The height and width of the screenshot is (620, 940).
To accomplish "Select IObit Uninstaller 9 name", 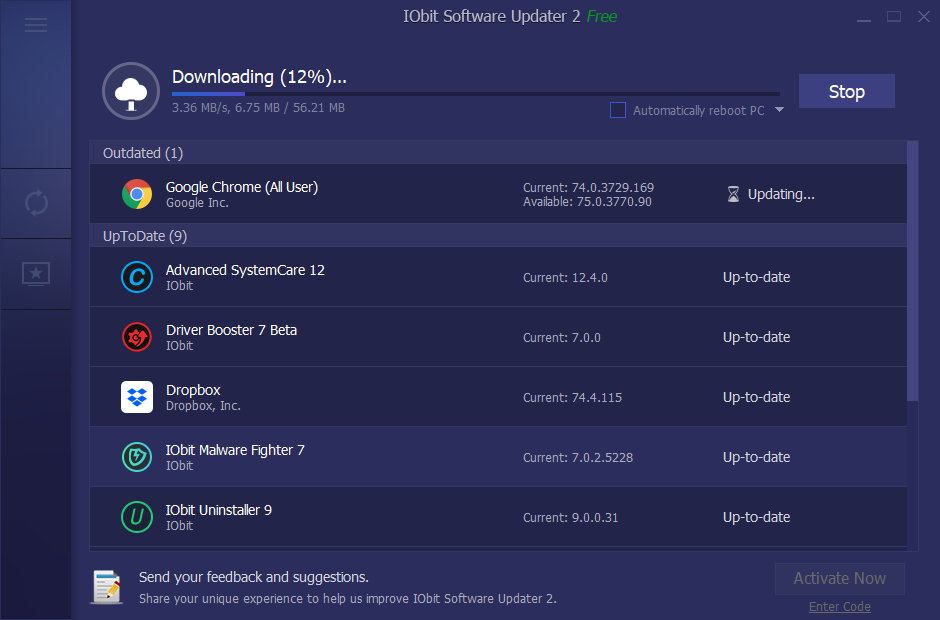I will [219, 510].
